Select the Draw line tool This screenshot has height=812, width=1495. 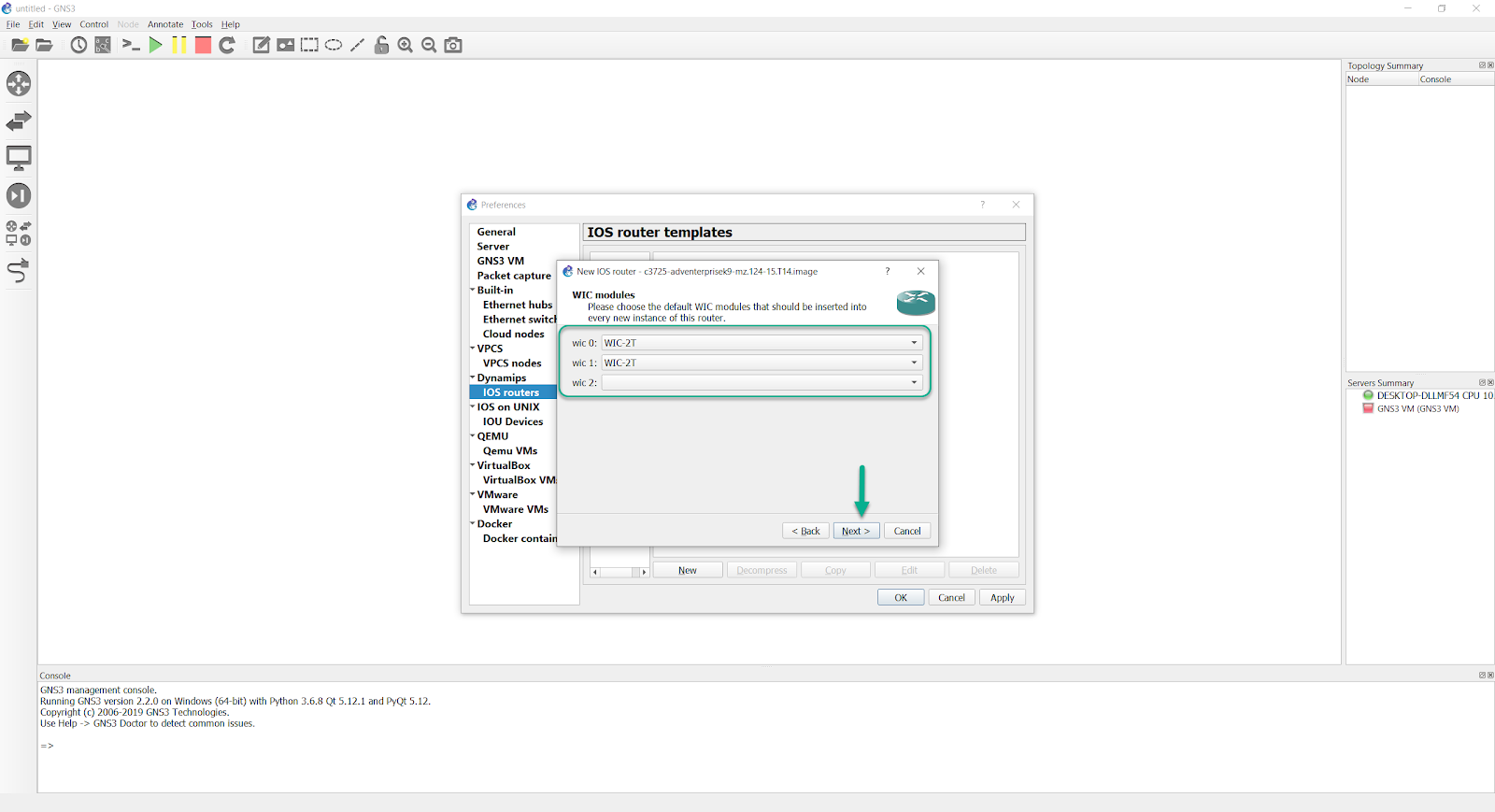pyautogui.click(x=357, y=45)
